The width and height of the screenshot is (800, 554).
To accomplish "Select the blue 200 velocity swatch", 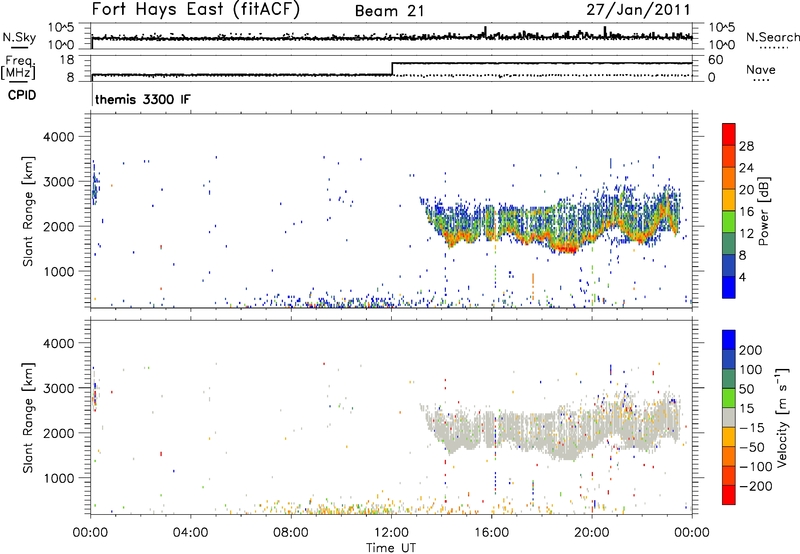I will [x=729, y=340].
